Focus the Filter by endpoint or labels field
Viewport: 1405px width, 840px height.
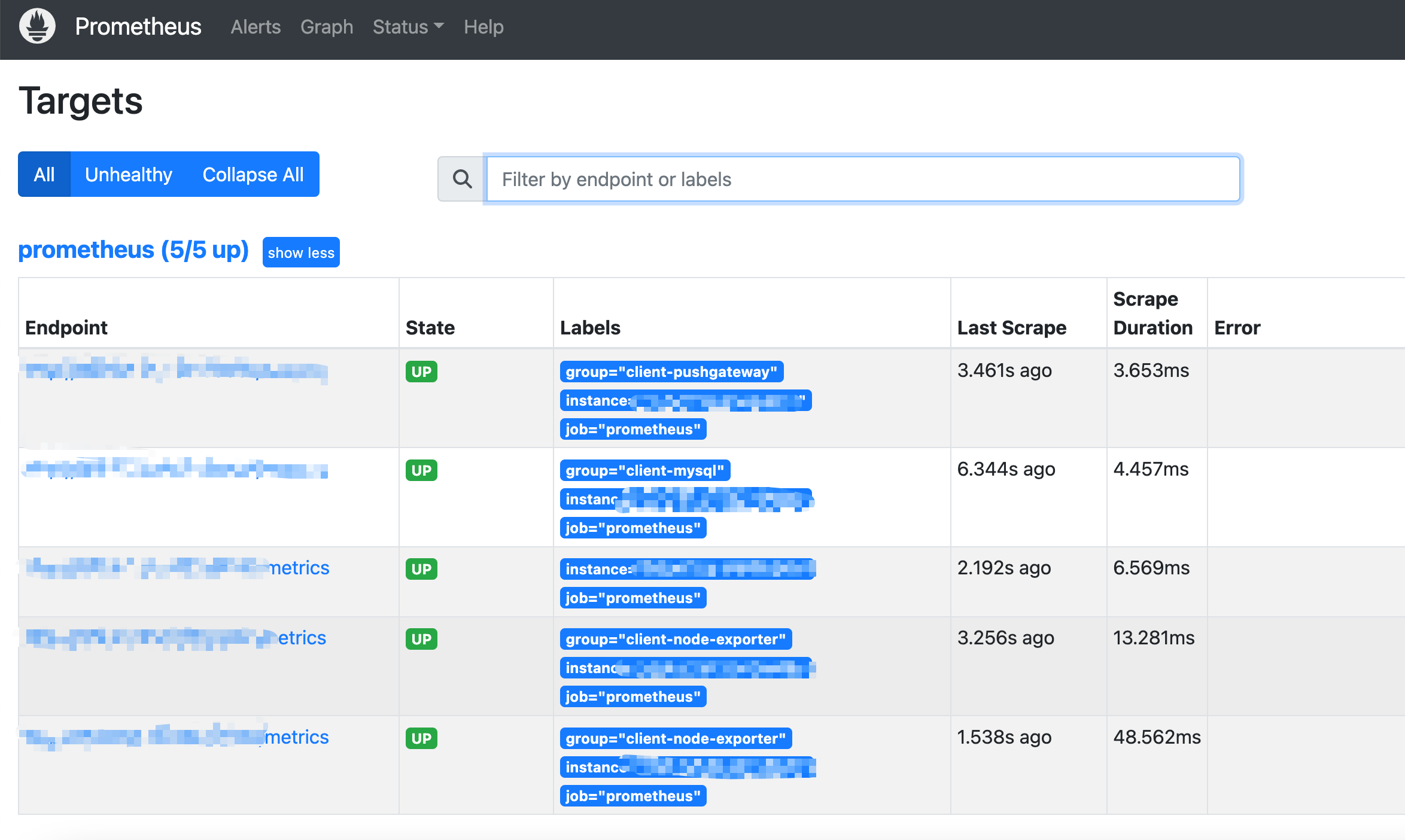click(x=862, y=179)
